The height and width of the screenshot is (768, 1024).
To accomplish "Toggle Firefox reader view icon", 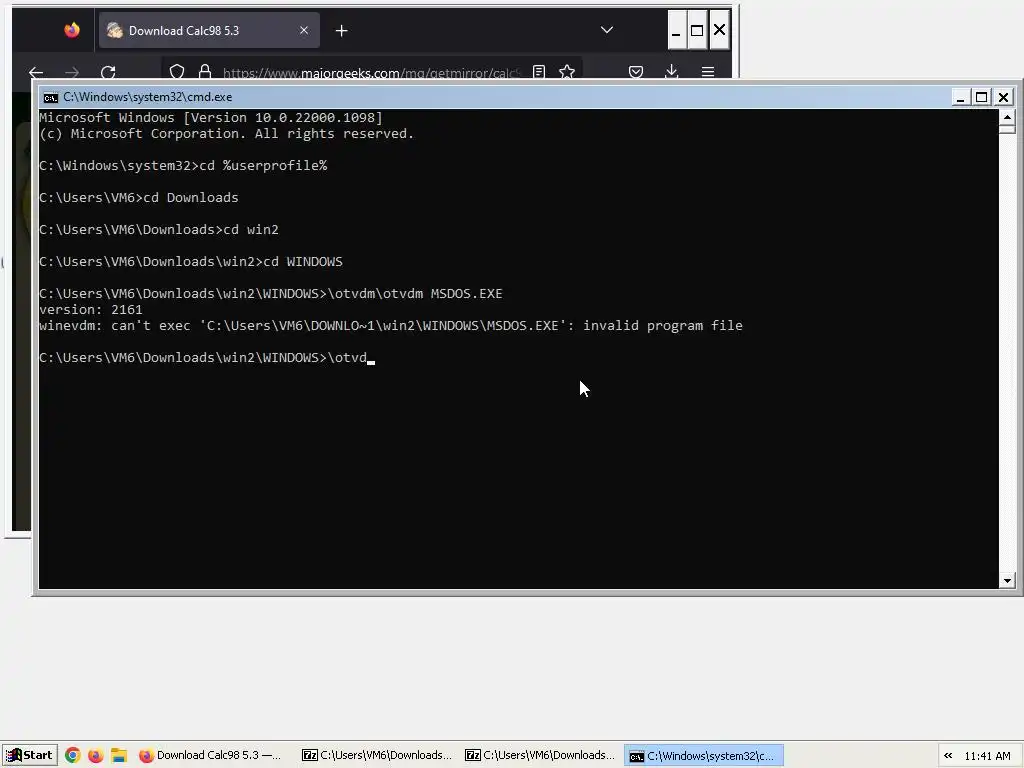I will tap(539, 71).
